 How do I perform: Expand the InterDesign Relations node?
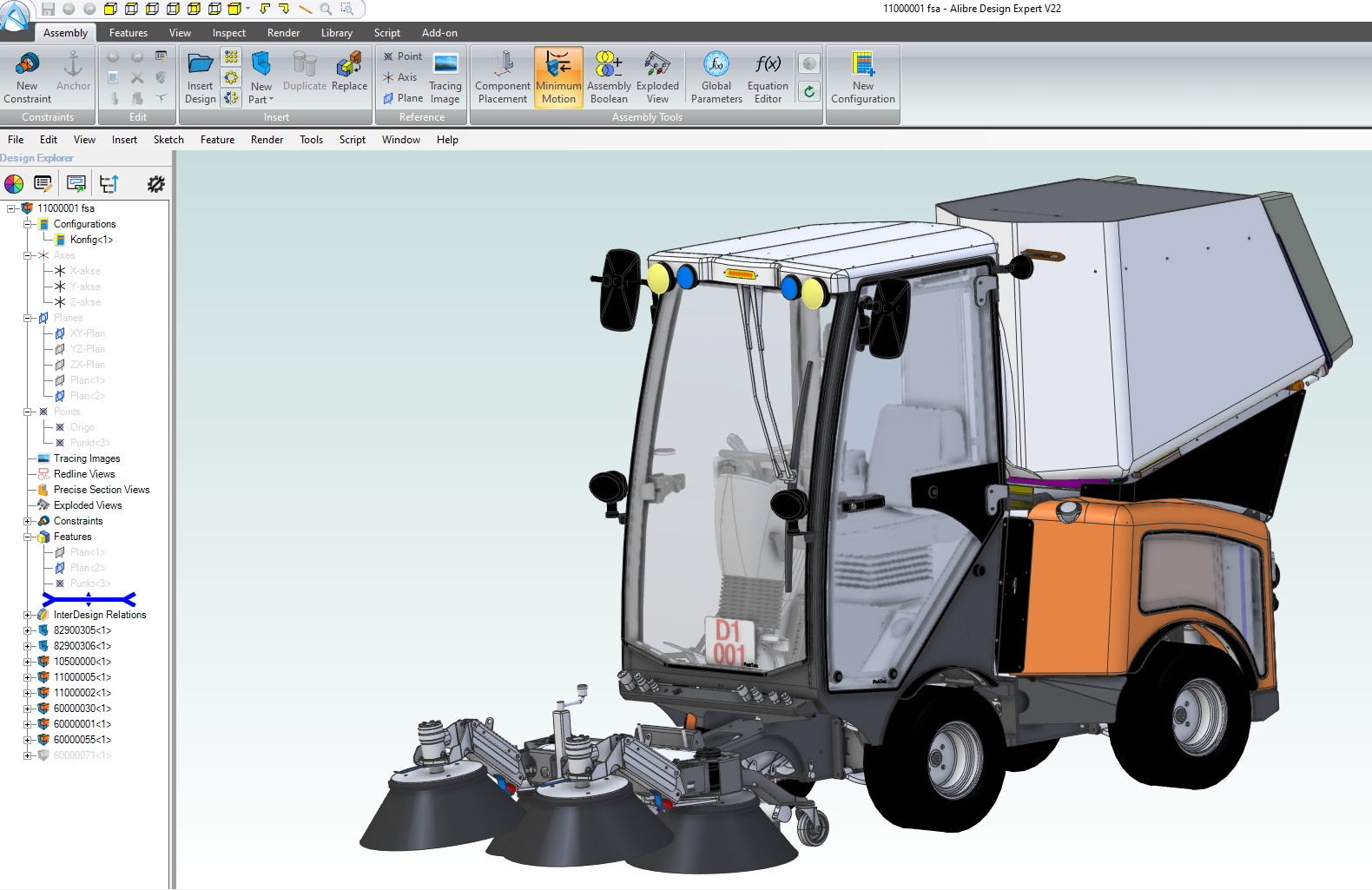(x=28, y=615)
